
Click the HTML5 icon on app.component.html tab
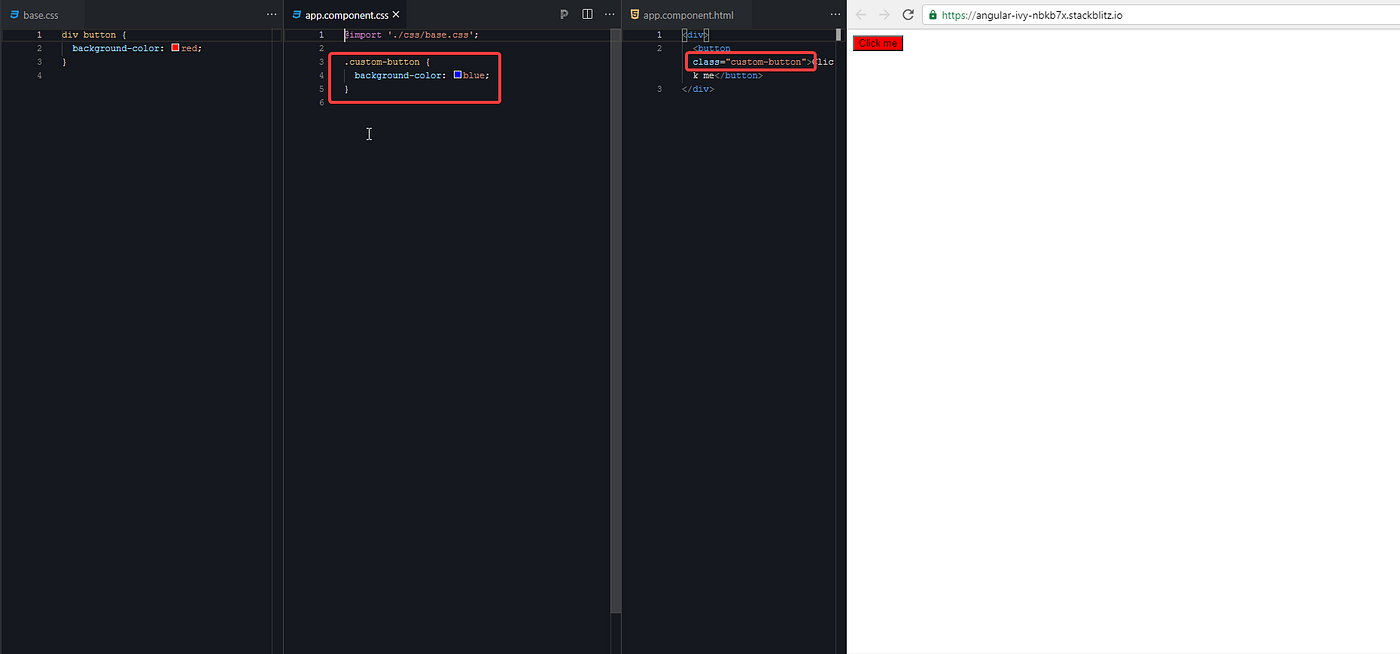633,14
